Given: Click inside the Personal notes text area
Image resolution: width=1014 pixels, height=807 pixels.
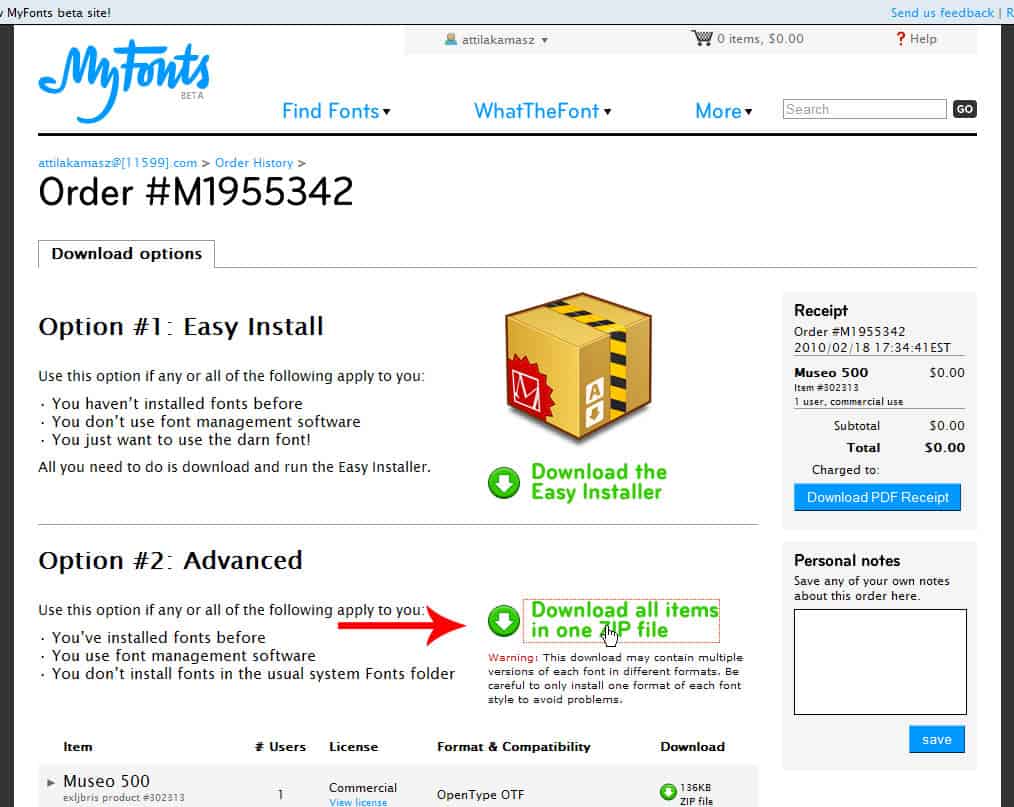Looking at the screenshot, I should [x=880, y=662].
